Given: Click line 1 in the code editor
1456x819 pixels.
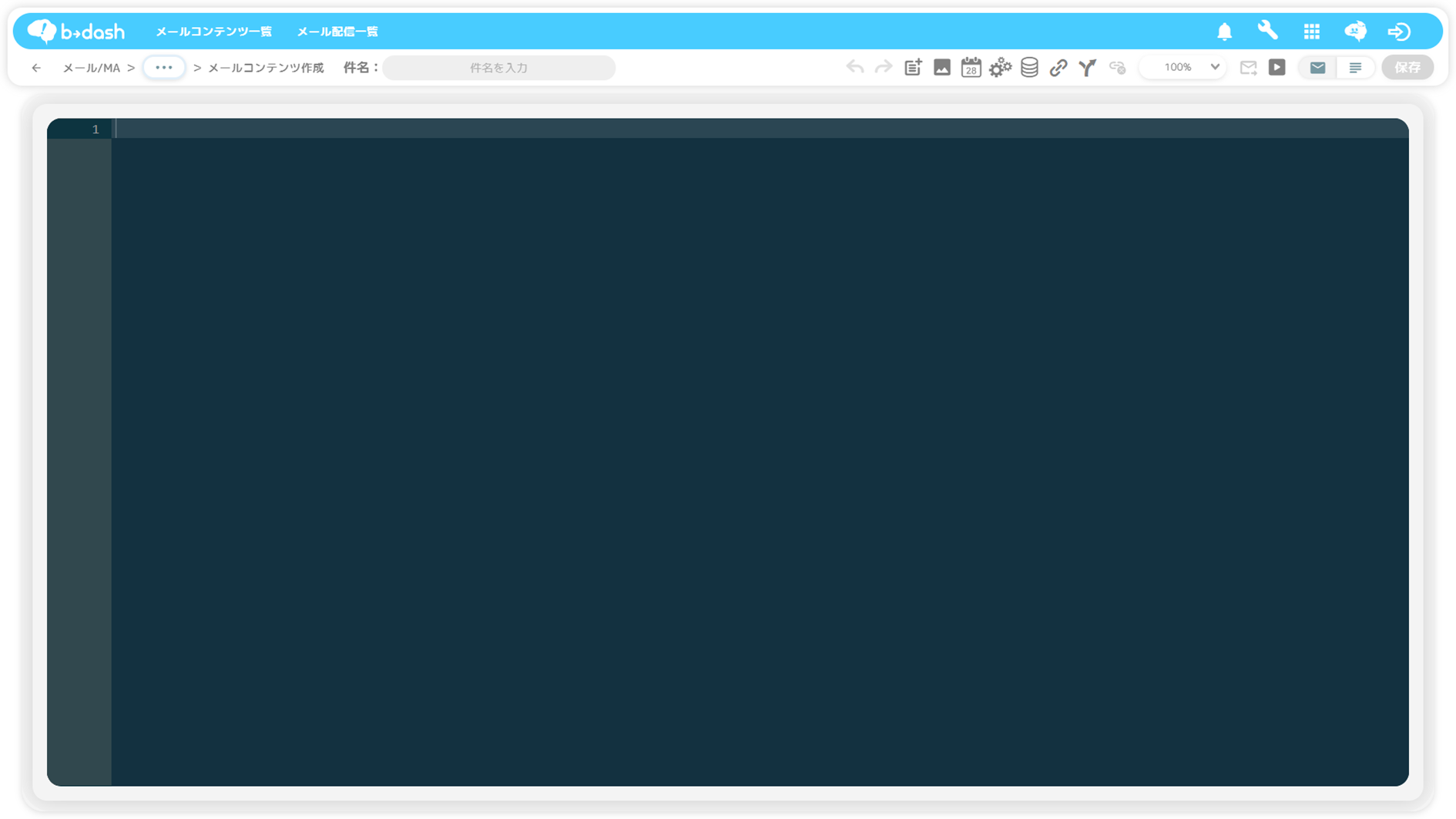Looking at the screenshot, I should [760, 129].
